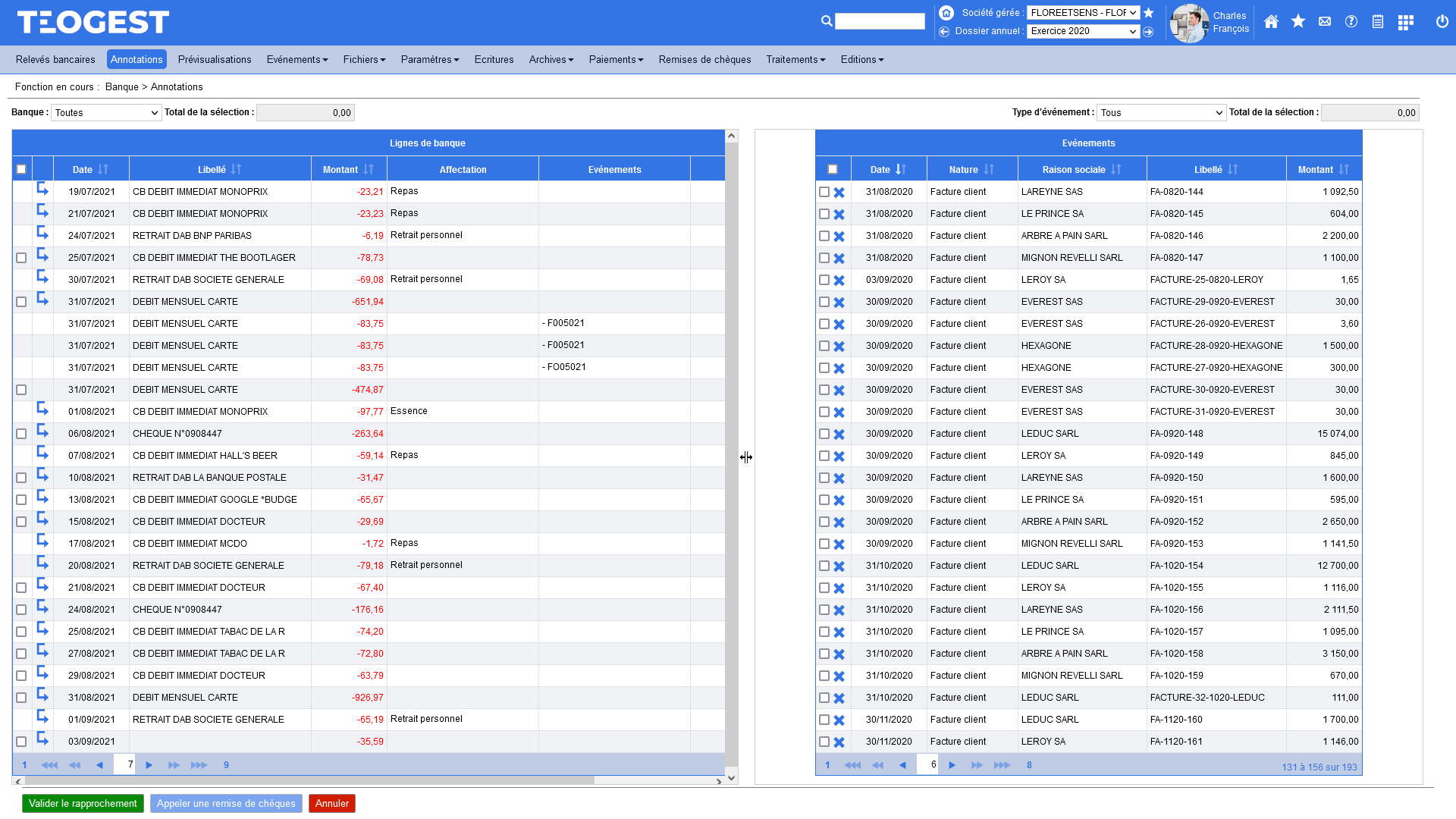Select all events with header checkbox
This screenshot has height=819, width=1456.
833,170
